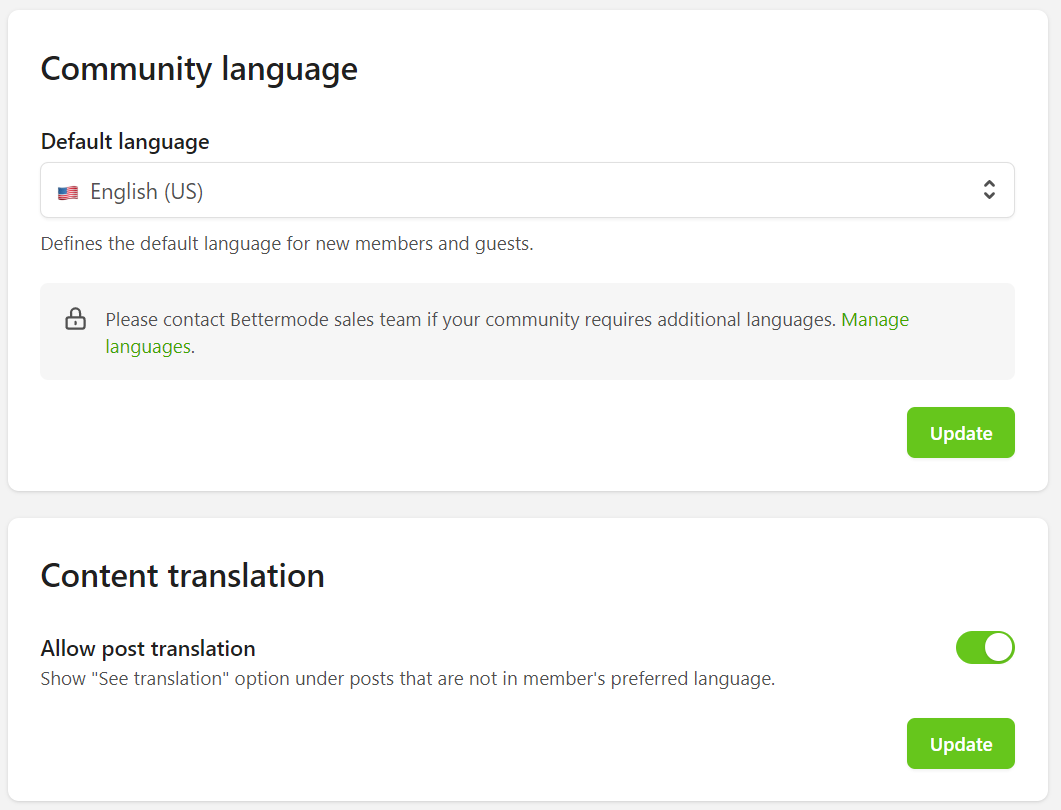
Task: Disable the Allow post translation toggle
Action: point(985,648)
